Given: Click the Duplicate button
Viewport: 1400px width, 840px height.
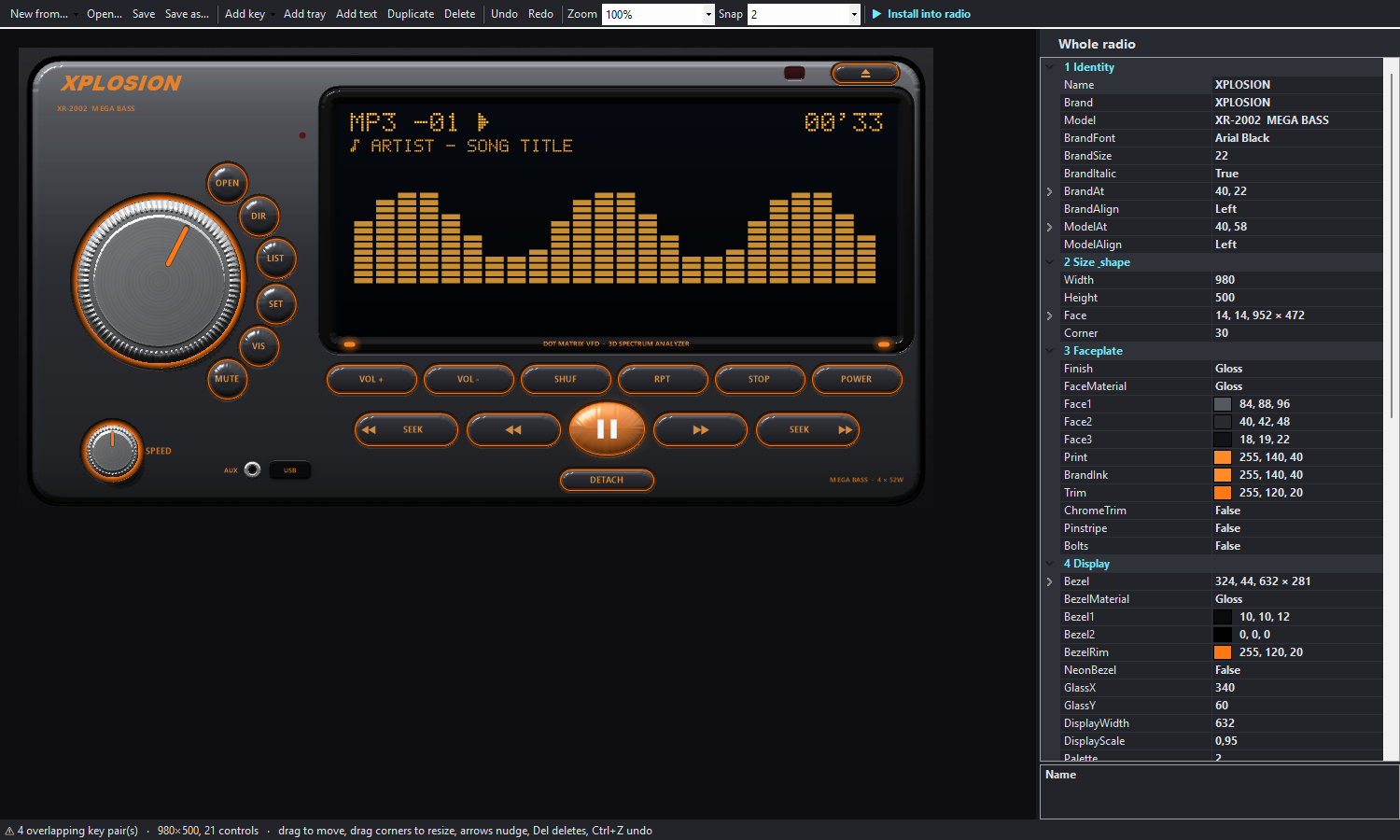Looking at the screenshot, I should [411, 14].
